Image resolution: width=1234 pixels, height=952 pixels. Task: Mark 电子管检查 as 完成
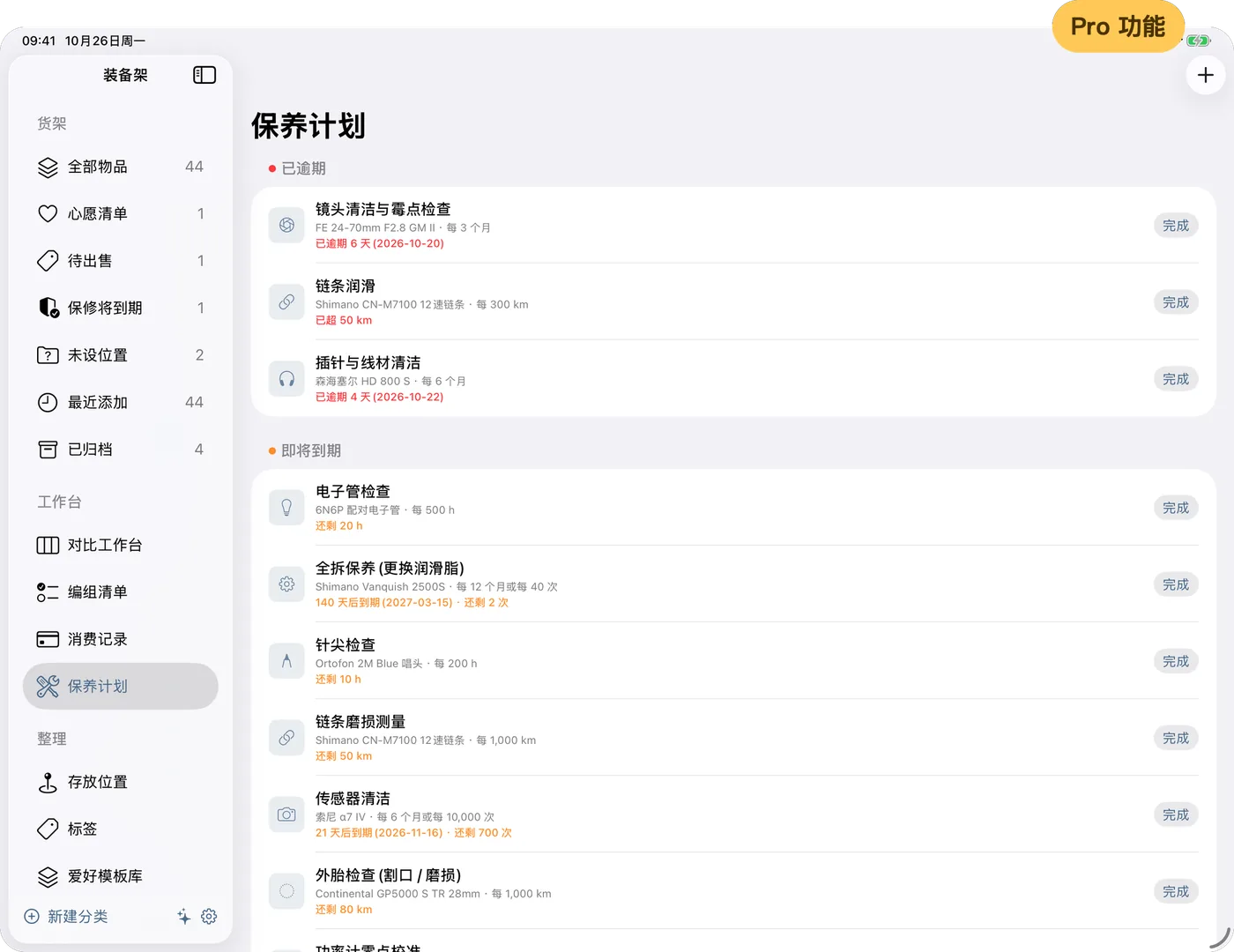tap(1176, 508)
